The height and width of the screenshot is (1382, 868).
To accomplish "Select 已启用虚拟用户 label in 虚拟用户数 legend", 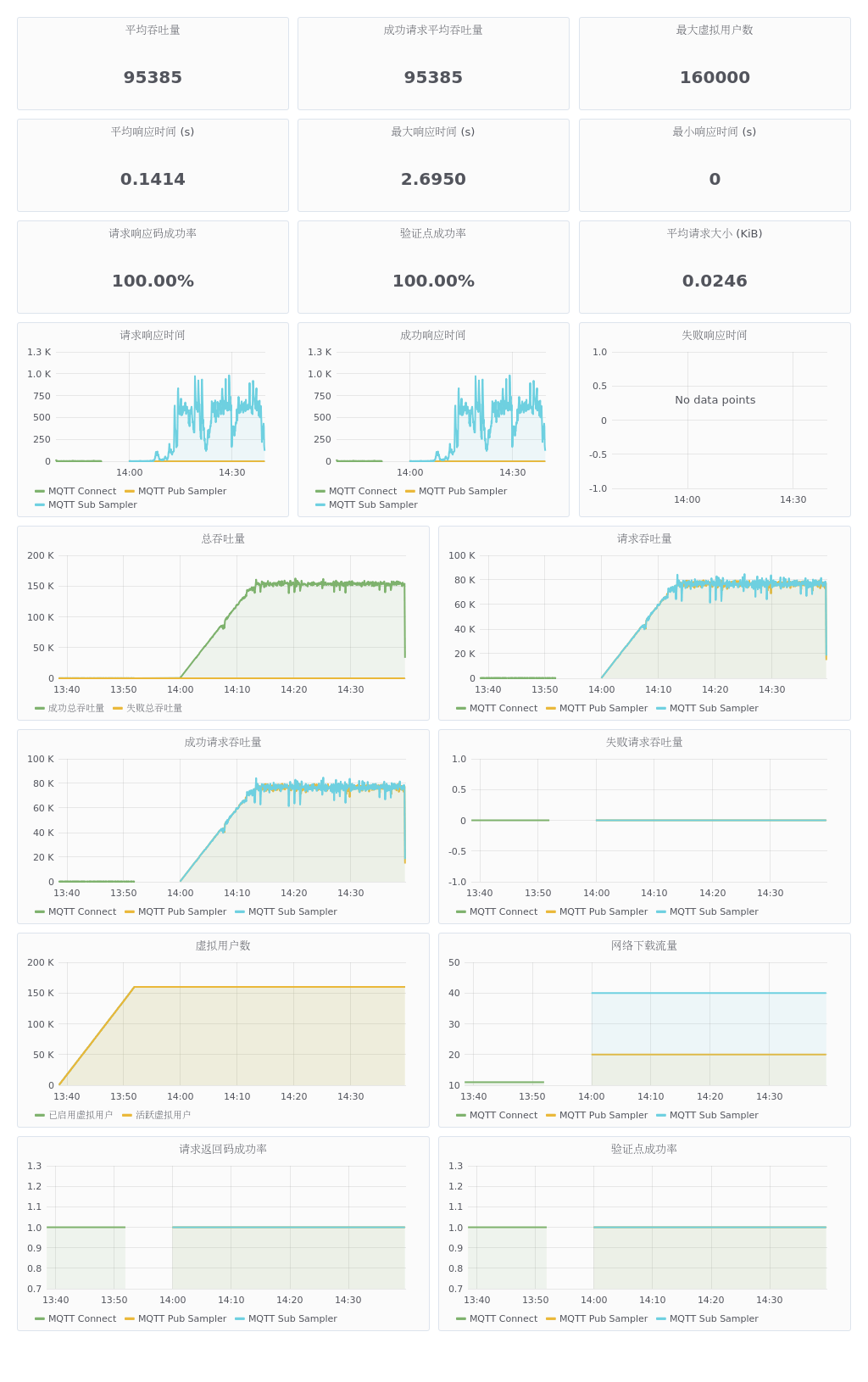I will (81, 1115).
